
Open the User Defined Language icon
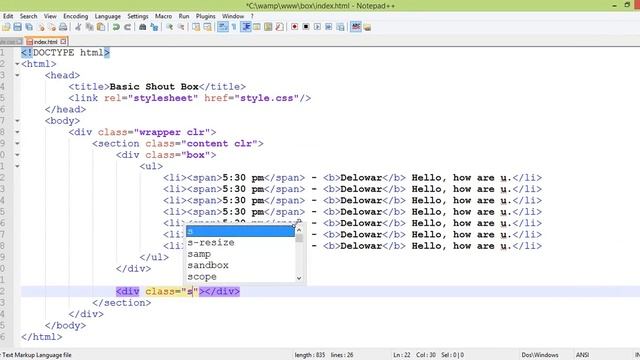click(x=257, y=27)
